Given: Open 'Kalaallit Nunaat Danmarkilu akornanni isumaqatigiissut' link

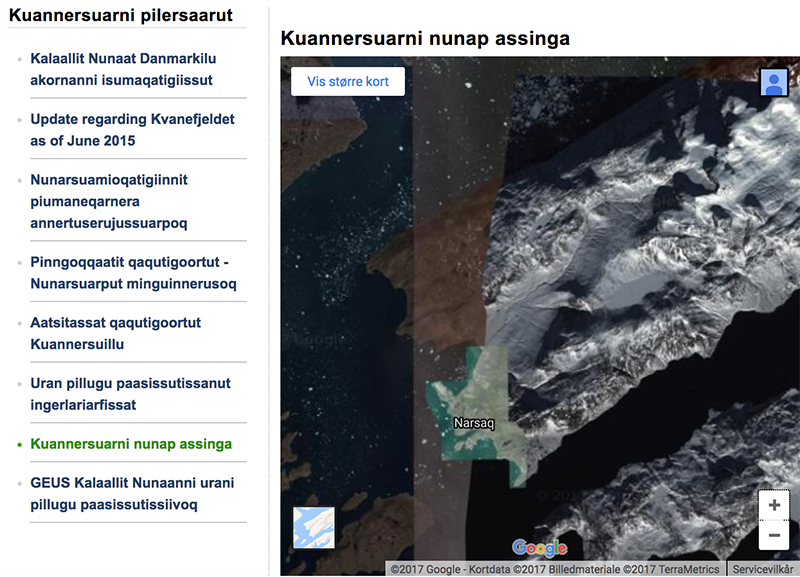Looking at the screenshot, I should click(x=123, y=69).
